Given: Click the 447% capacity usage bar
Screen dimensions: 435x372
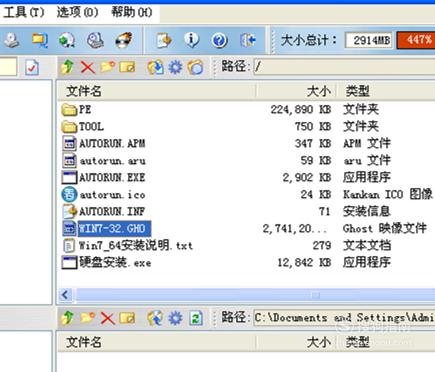Looking at the screenshot, I should pyautogui.click(x=416, y=40).
